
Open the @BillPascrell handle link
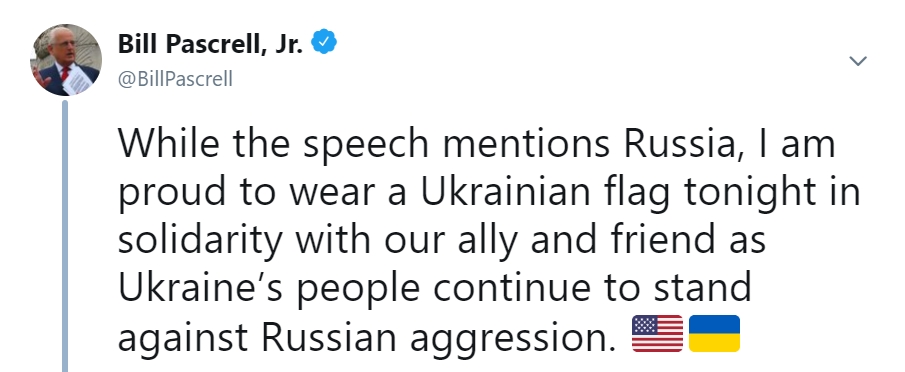(x=175, y=78)
